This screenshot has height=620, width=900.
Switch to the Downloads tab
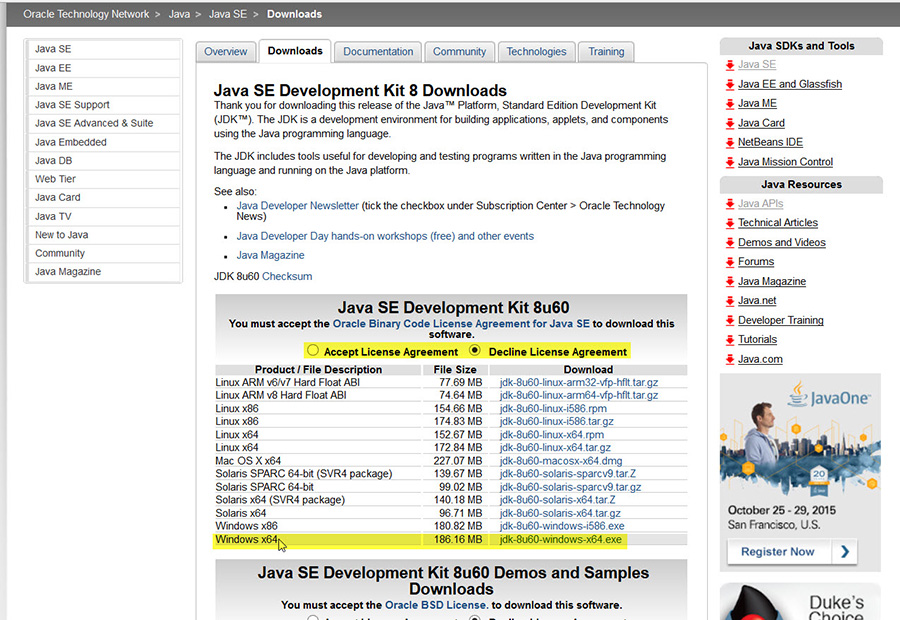pos(295,51)
